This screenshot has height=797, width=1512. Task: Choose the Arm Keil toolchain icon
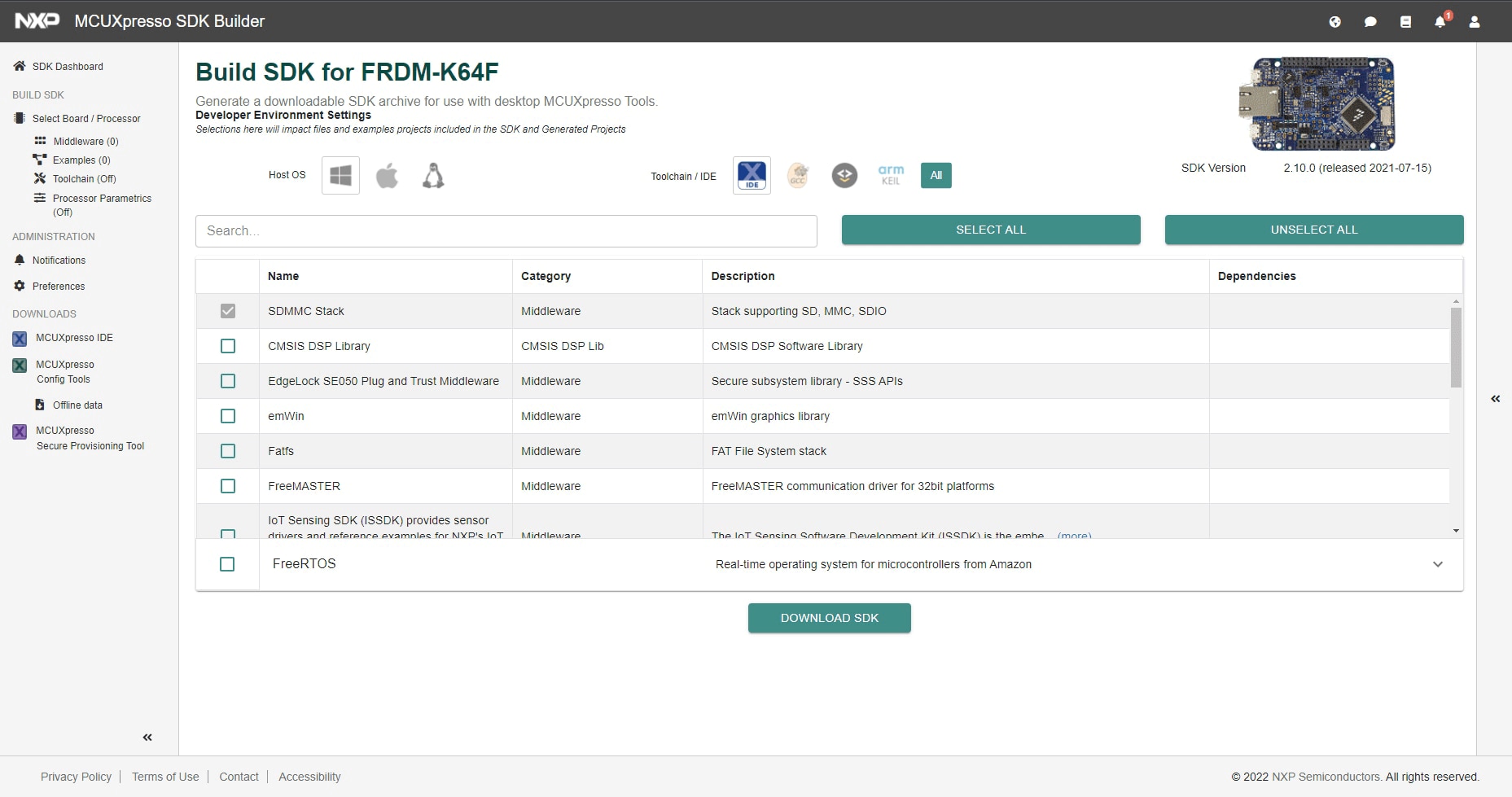(891, 175)
